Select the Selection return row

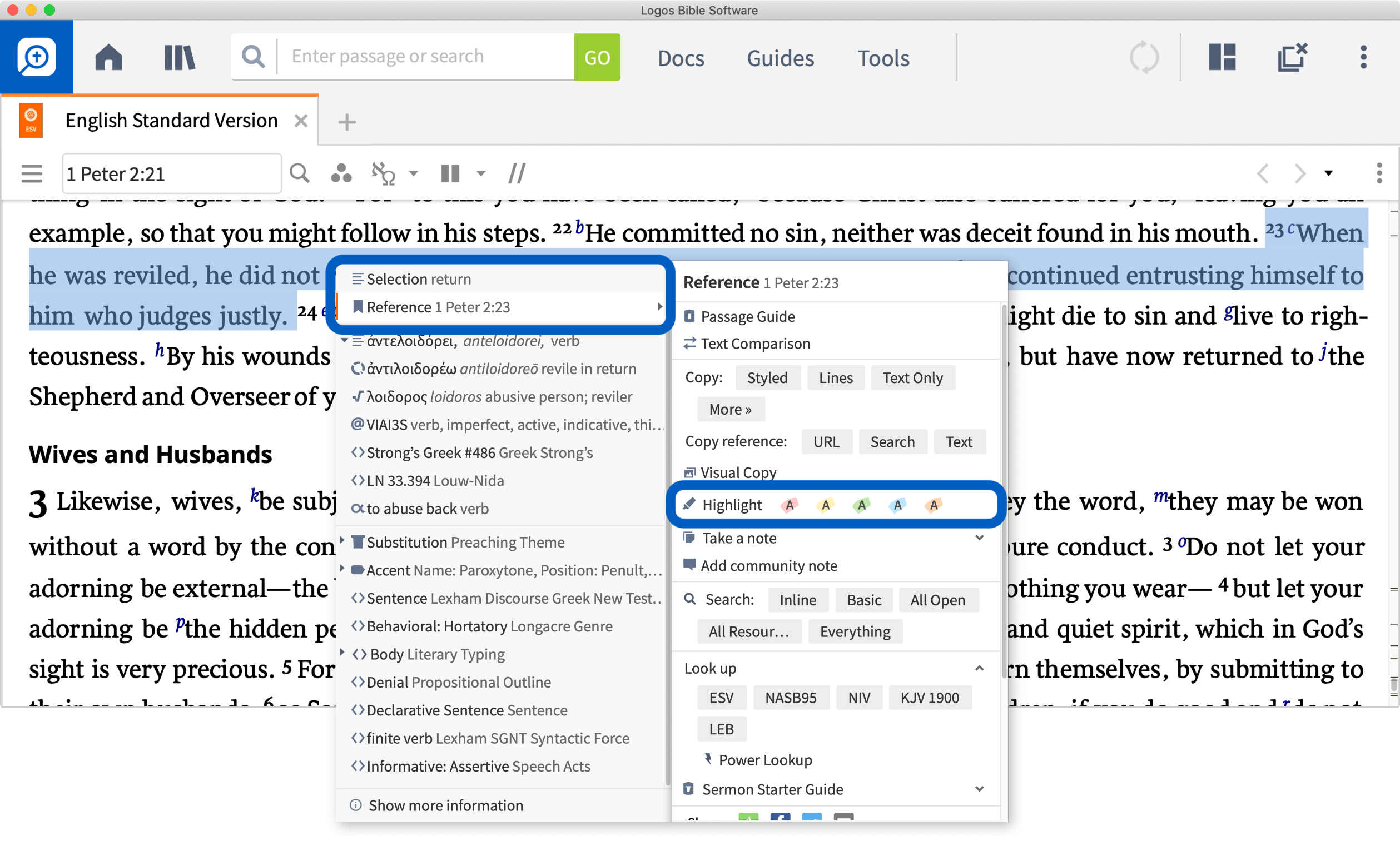click(x=500, y=279)
